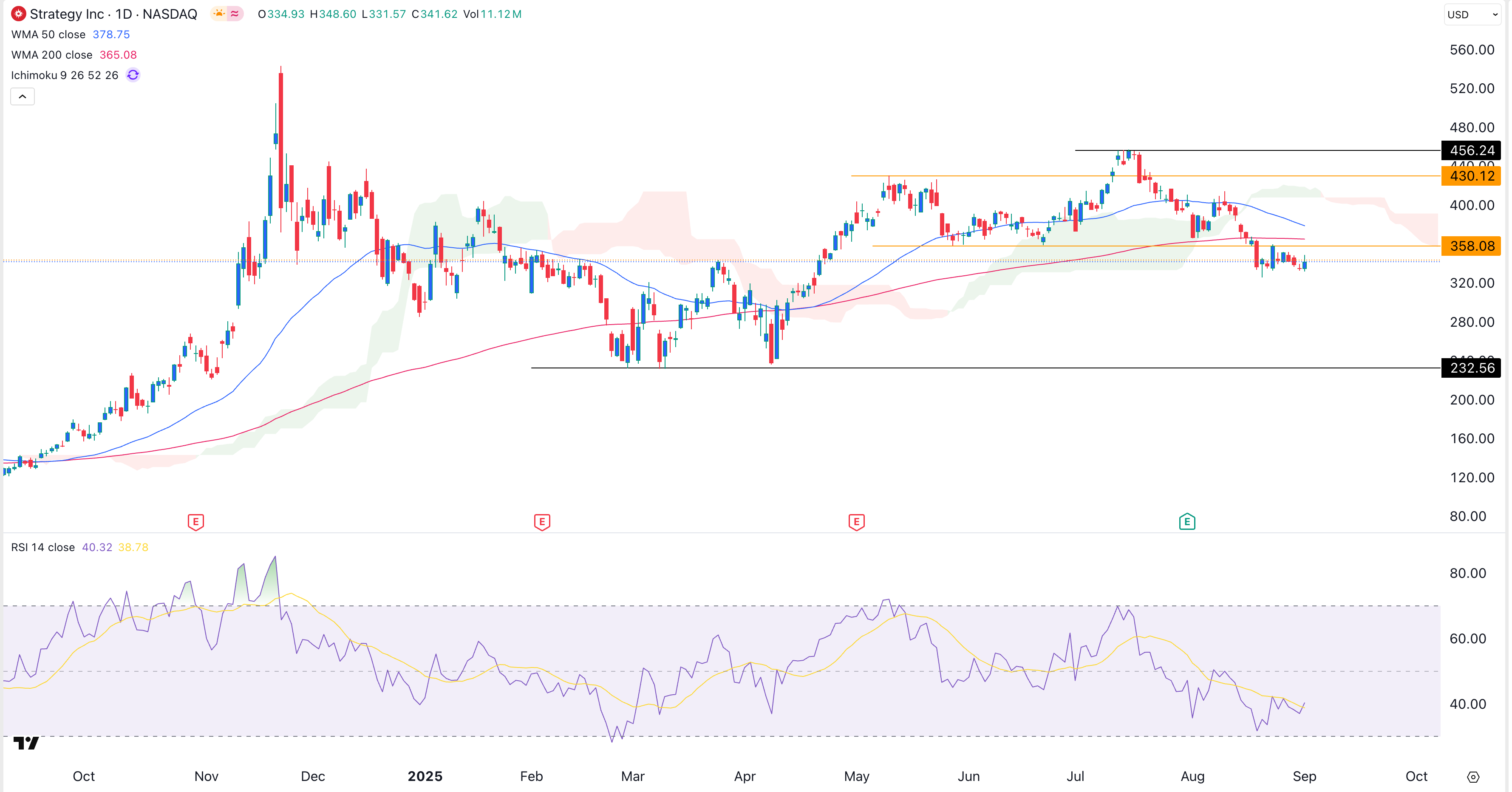1512x792 pixels.
Task: Click the November earnings E marker
Action: (196, 521)
